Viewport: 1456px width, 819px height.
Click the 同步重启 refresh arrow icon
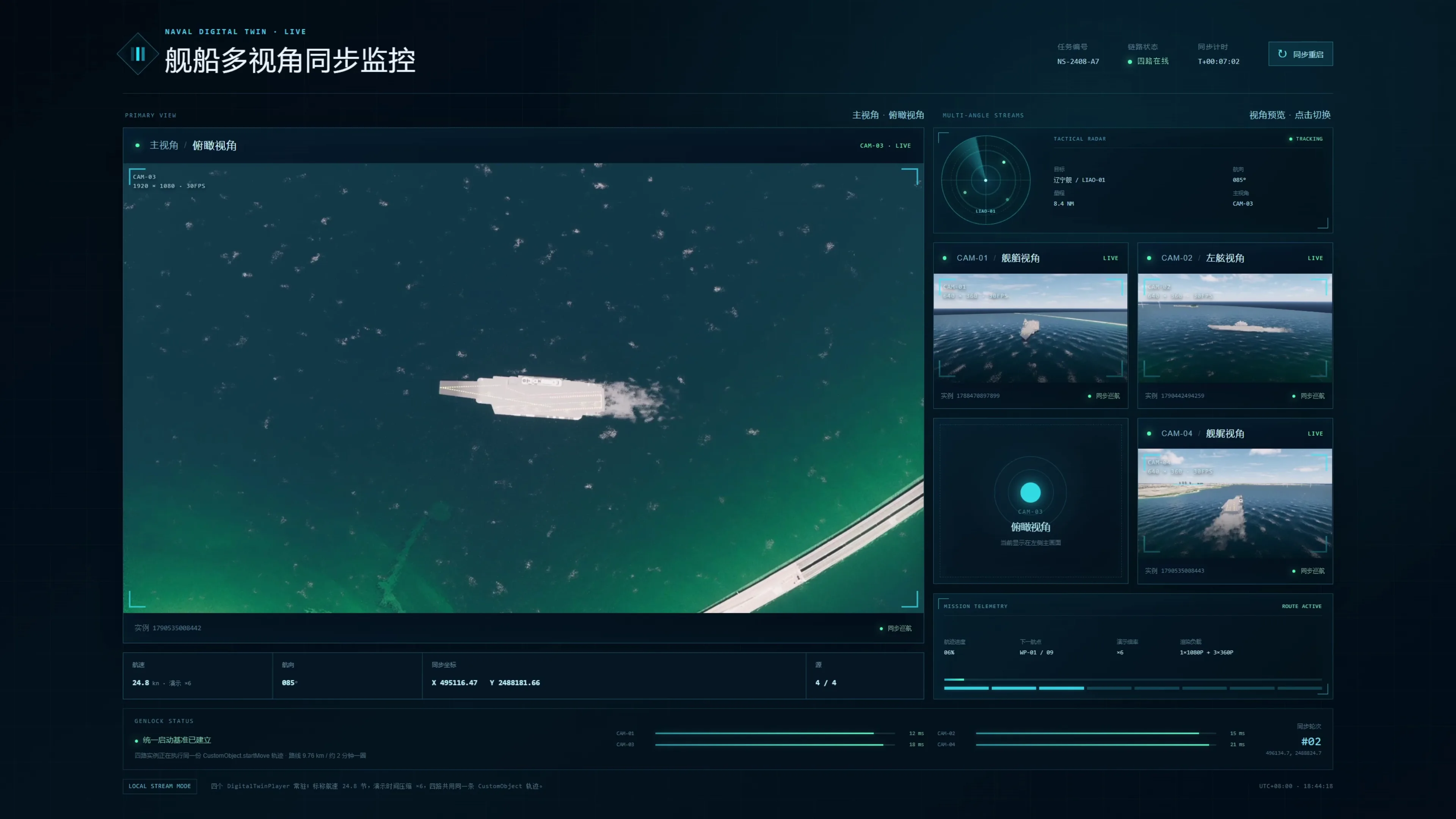click(x=1282, y=54)
